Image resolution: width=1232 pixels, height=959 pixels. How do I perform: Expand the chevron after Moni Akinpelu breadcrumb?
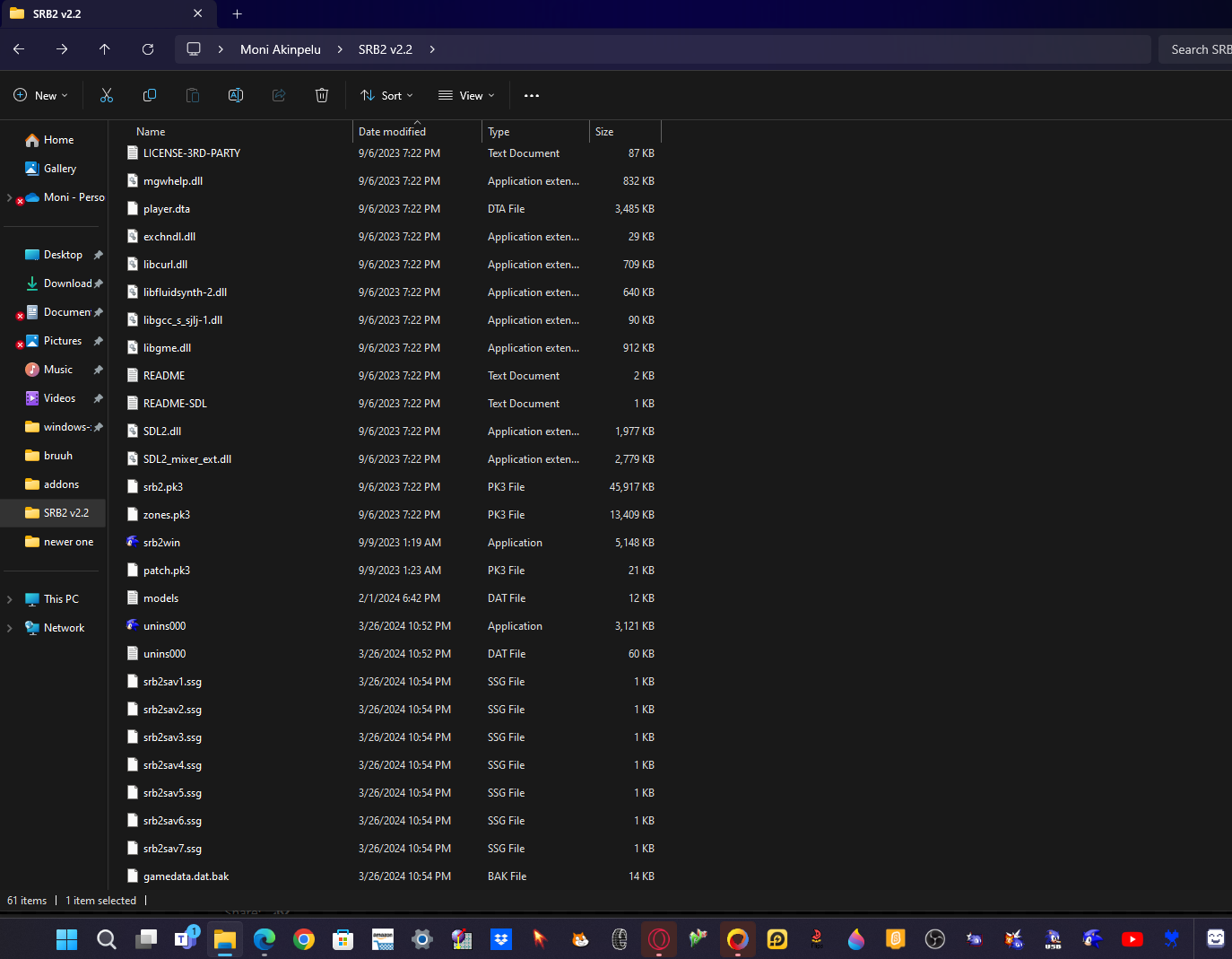coord(340,49)
